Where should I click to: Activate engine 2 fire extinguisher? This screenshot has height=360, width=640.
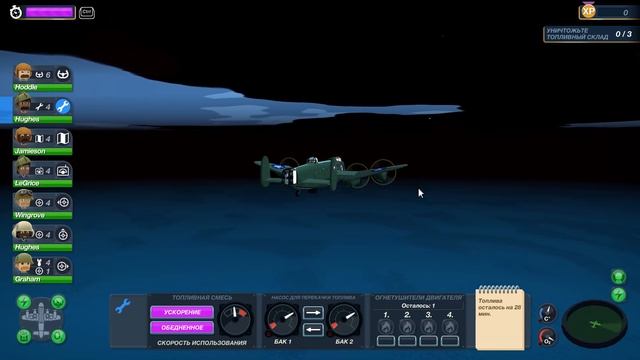pyautogui.click(x=407, y=327)
